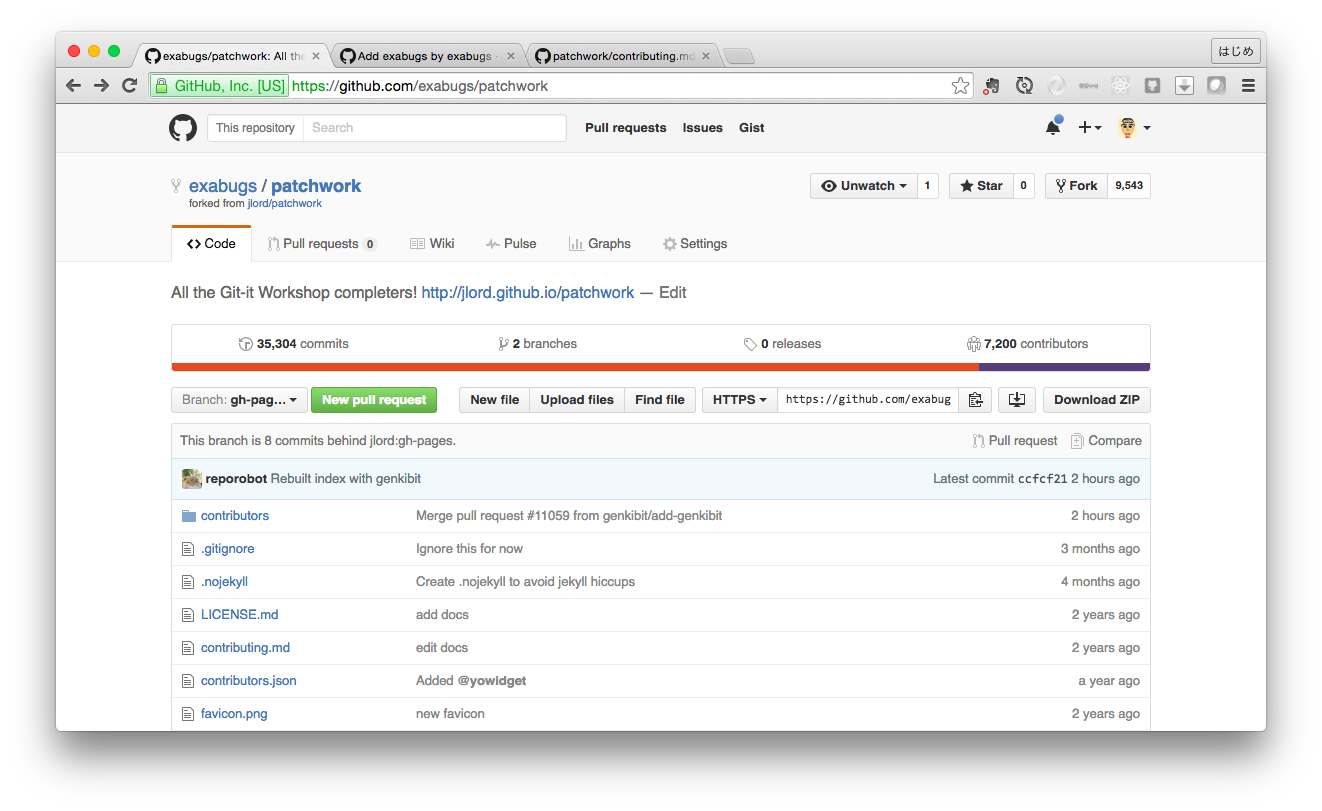Open the Pulse tab
Screen dimensions: 1322x811
coord(511,244)
